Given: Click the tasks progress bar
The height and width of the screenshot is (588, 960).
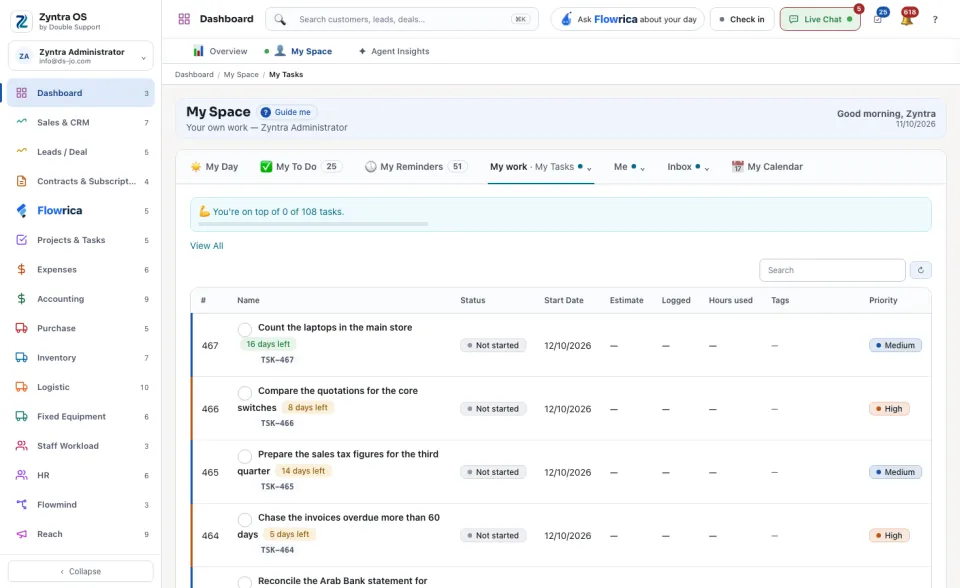Looking at the screenshot, I should pyautogui.click(x=313, y=224).
